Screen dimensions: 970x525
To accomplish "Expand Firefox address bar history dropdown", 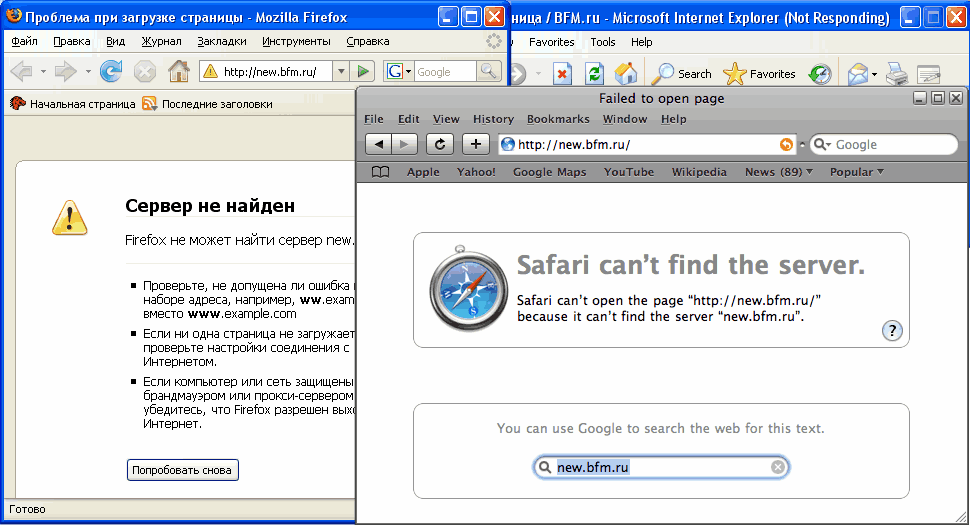I will [341, 72].
